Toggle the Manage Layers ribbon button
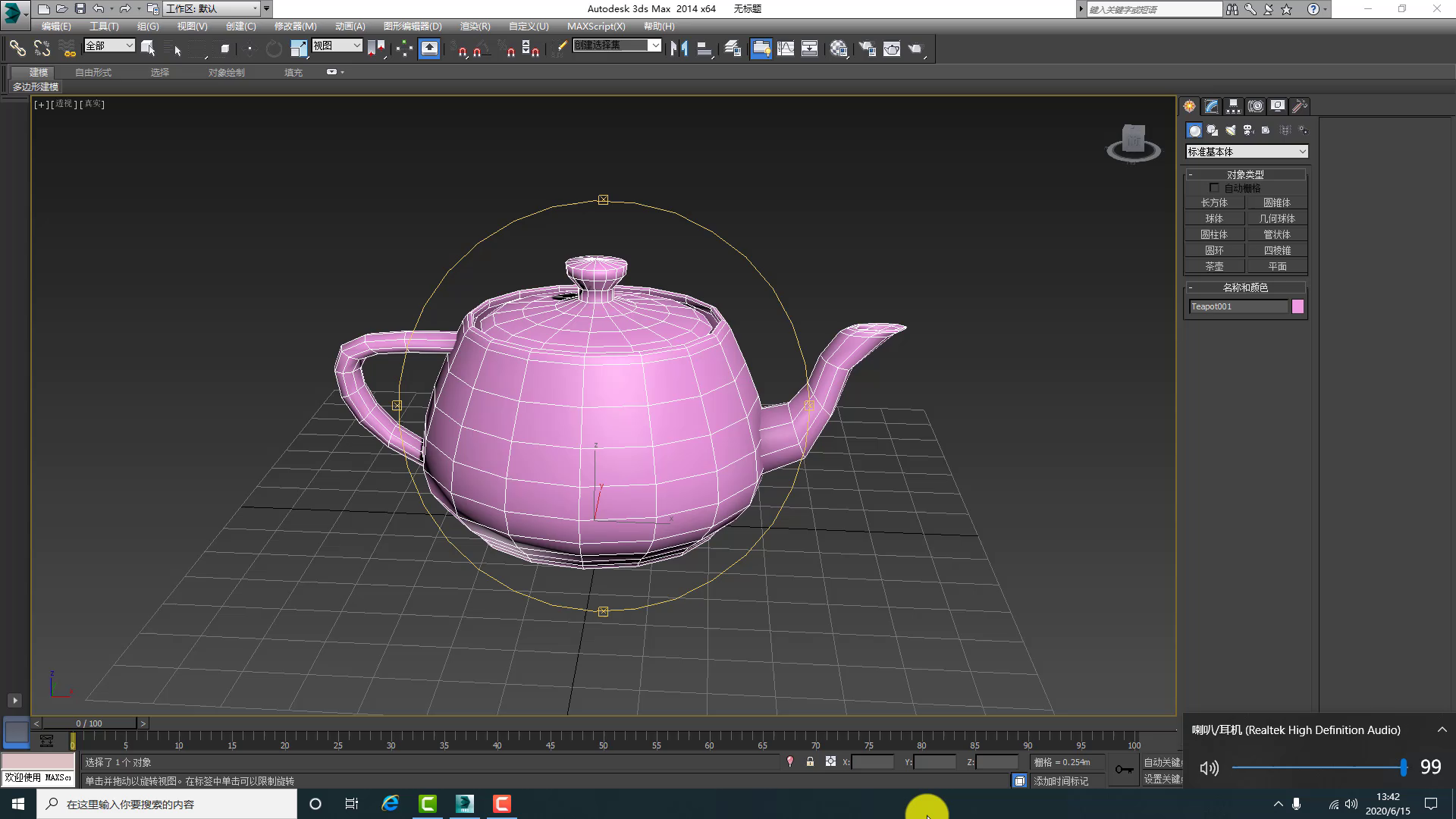1456x819 pixels. [732, 49]
